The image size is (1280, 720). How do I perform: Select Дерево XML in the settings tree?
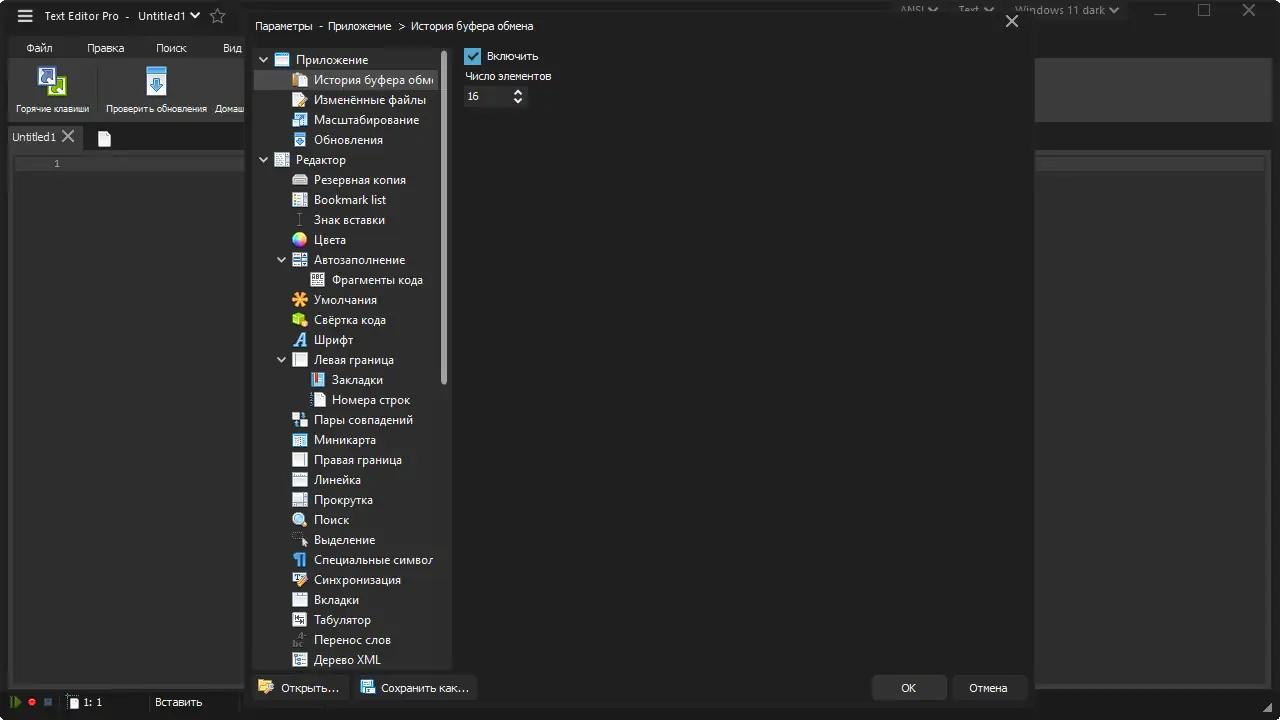point(347,660)
